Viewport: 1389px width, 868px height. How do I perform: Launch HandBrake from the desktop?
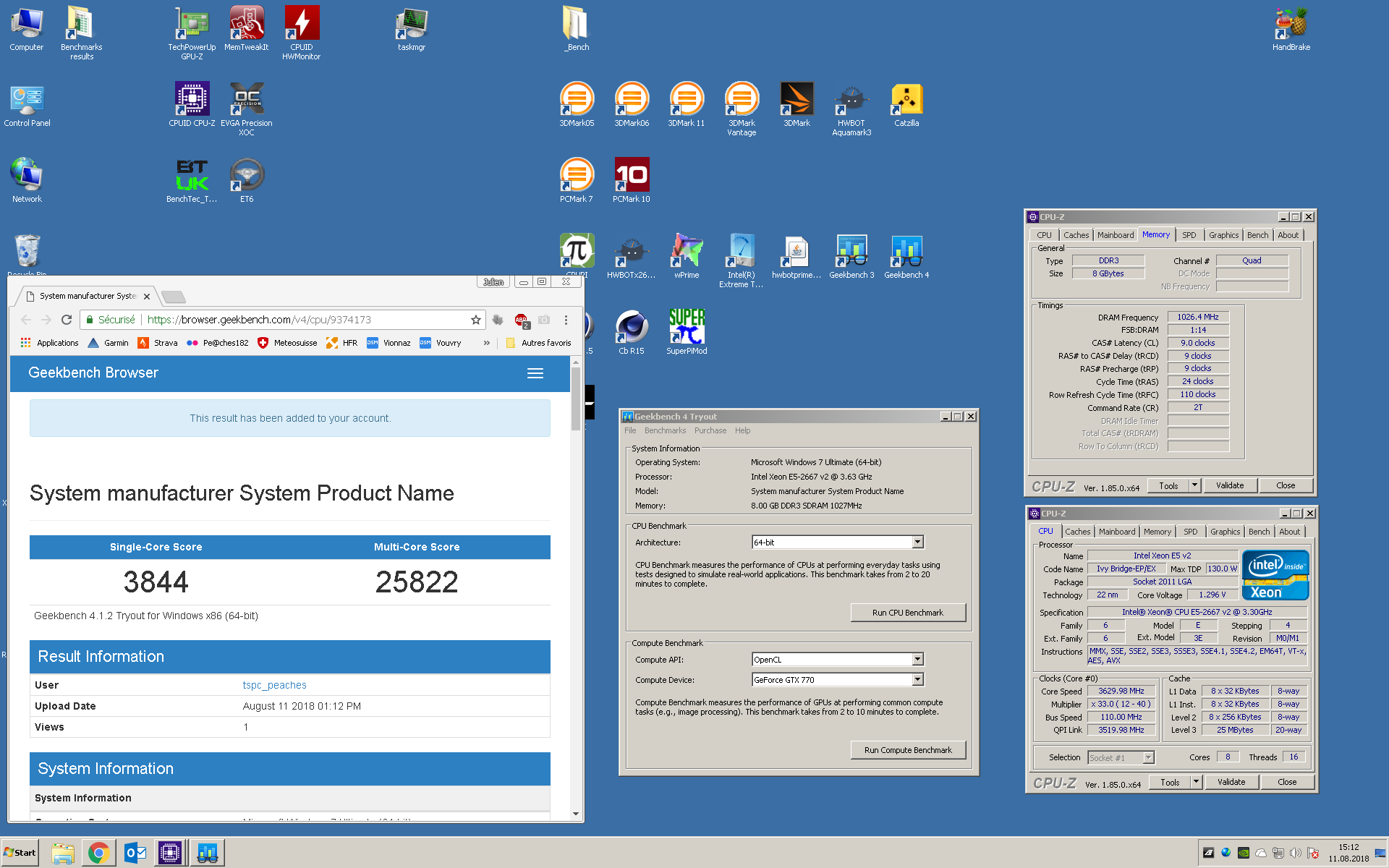pyautogui.click(x=1291, y=29)
